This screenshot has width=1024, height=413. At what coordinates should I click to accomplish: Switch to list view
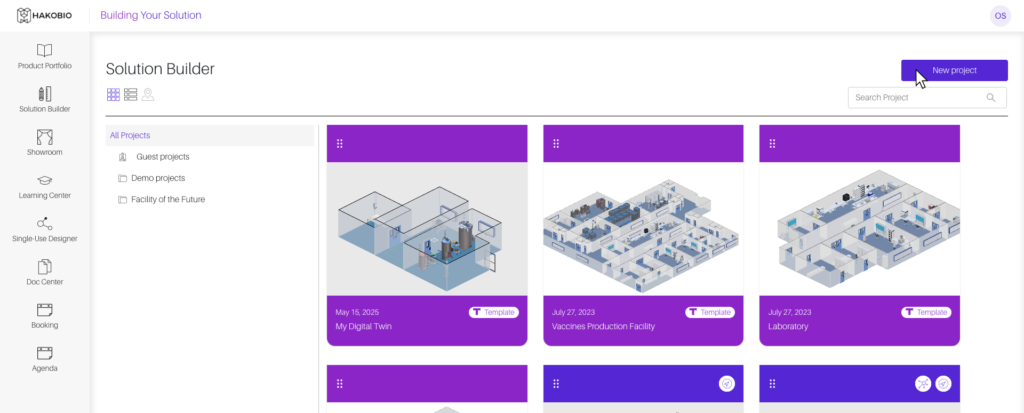pyautogui.click(x=131, y=95)
